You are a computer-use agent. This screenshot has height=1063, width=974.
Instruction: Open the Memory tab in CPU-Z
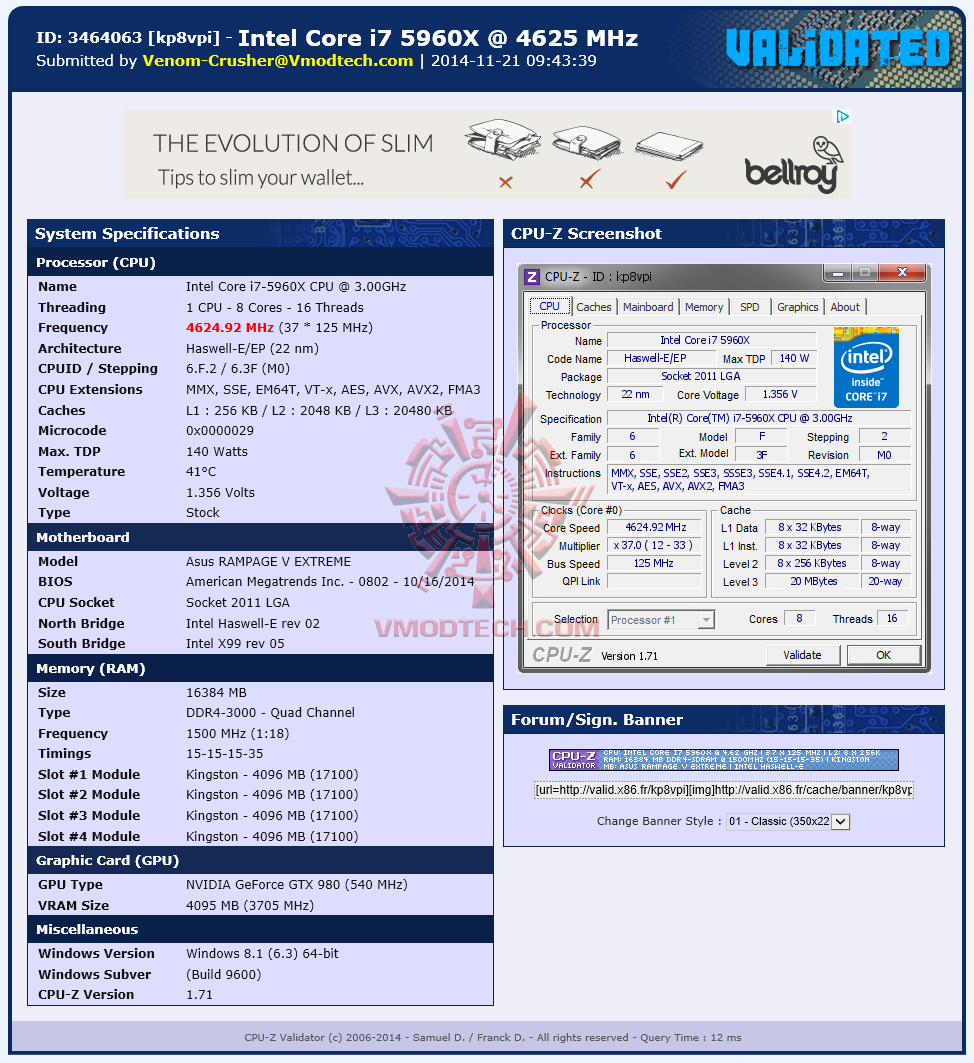pos(704,307)
